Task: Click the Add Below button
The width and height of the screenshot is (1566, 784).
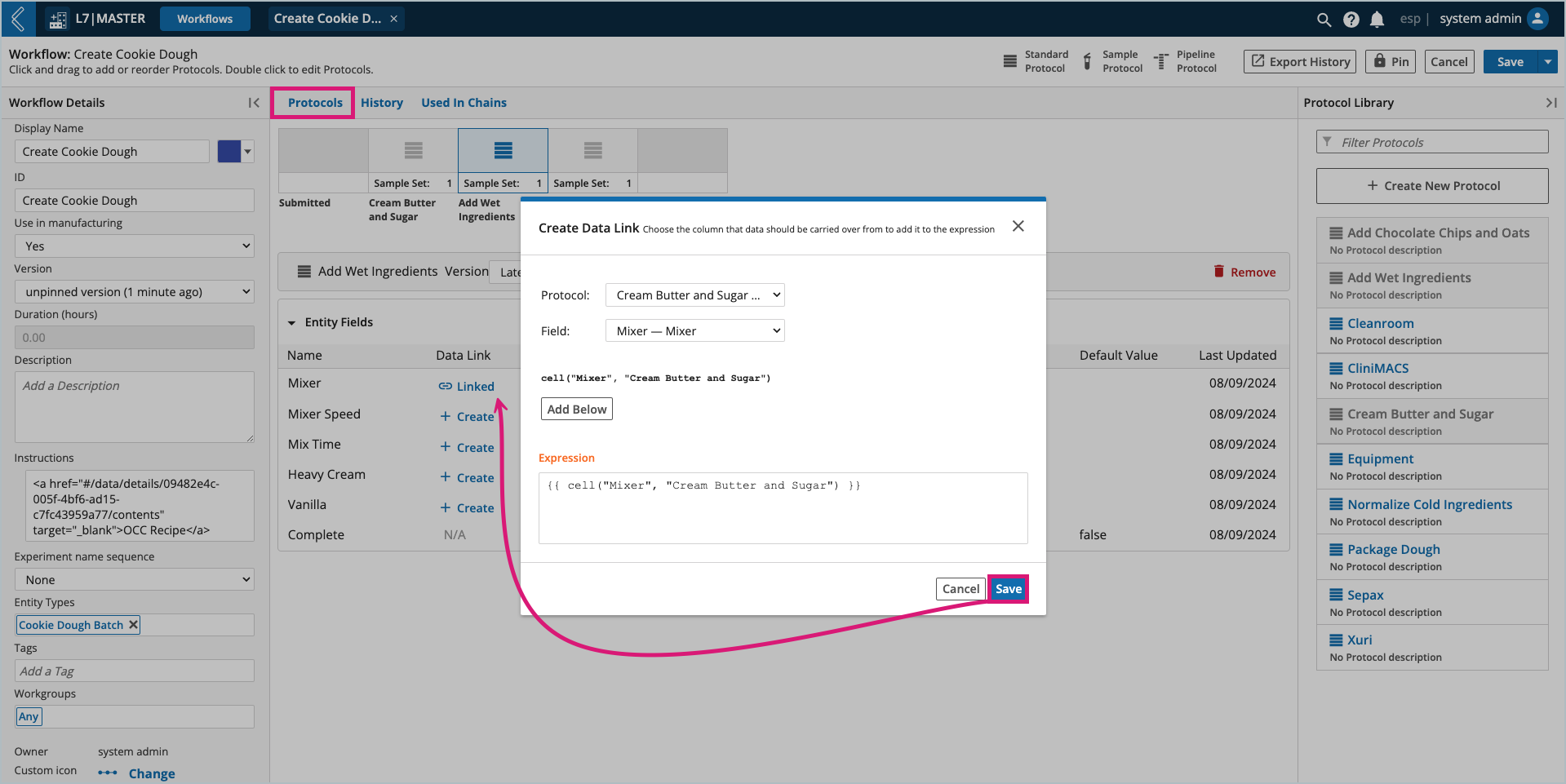Action: [x=576, y=409]
